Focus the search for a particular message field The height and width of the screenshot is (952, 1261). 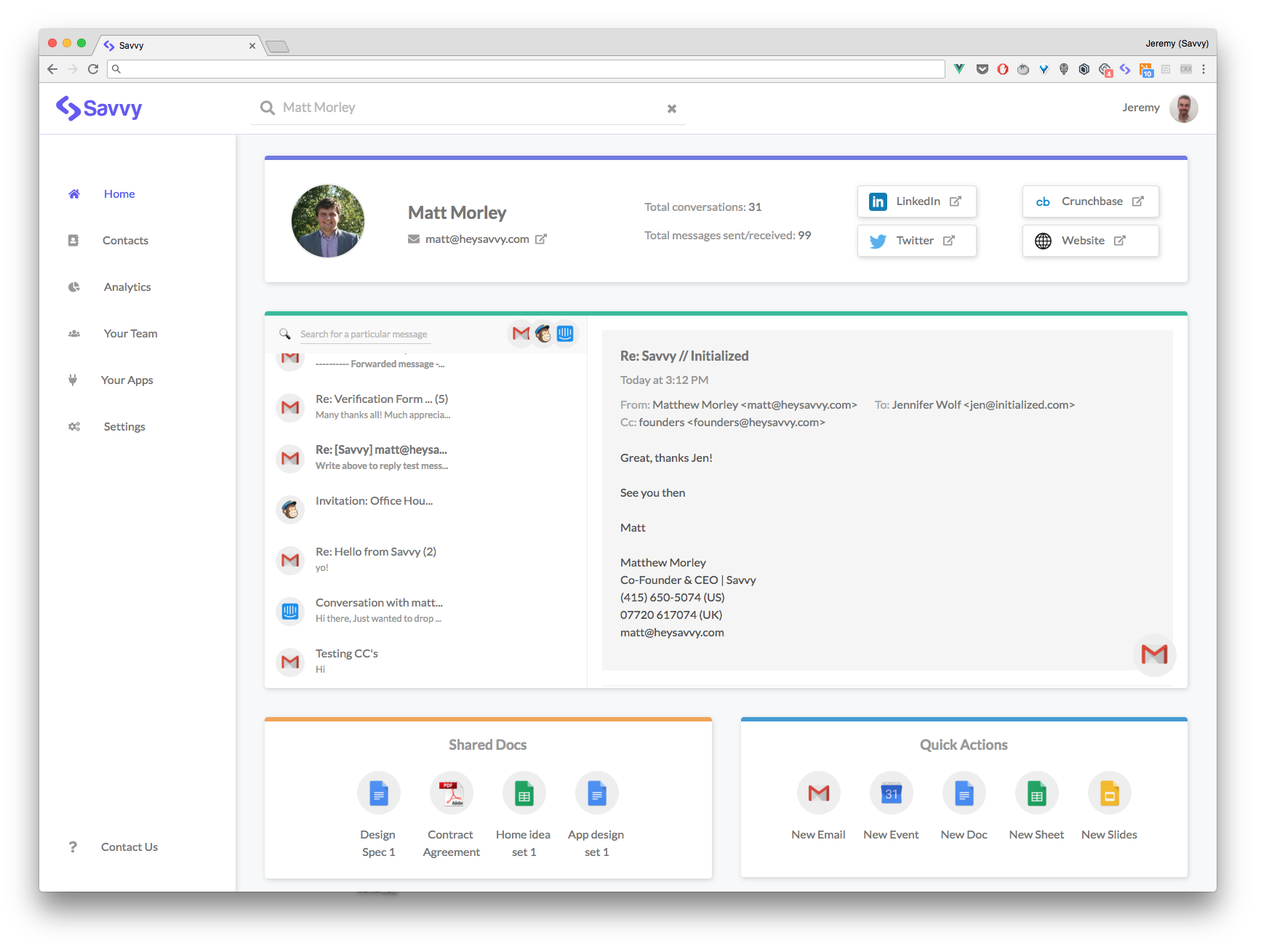coord(365,335)
